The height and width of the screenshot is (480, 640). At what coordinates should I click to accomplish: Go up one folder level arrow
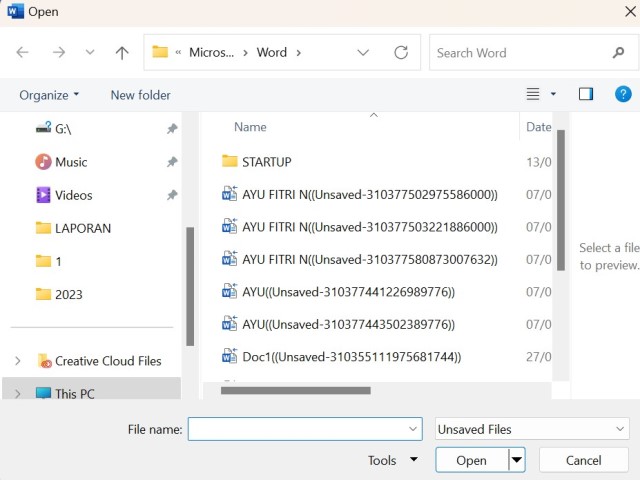122,53
